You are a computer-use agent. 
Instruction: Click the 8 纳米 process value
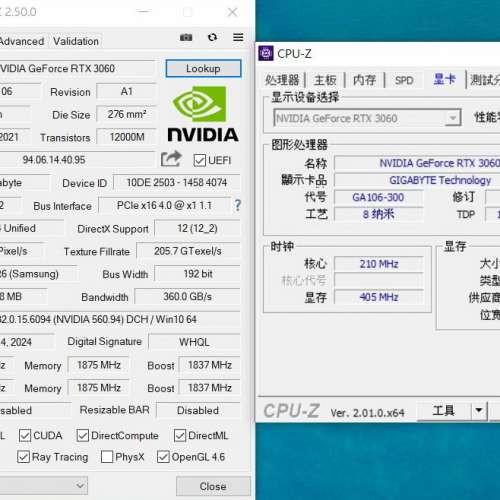[x=378, y=214]
